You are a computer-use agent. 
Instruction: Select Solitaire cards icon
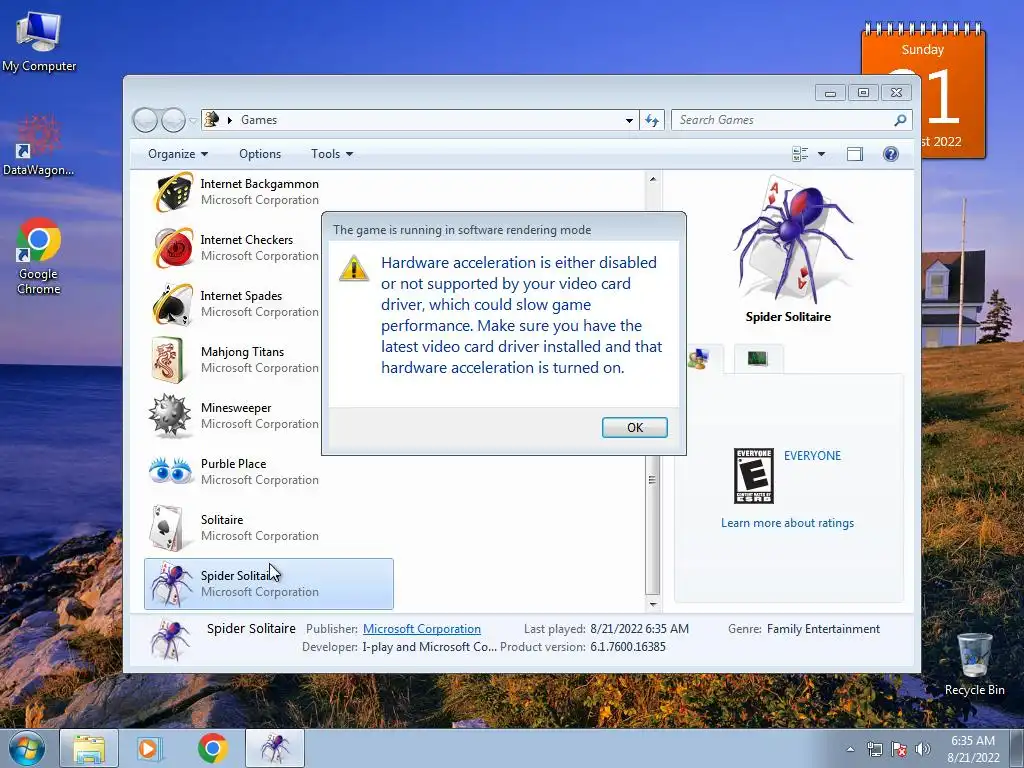pos(166,528)
